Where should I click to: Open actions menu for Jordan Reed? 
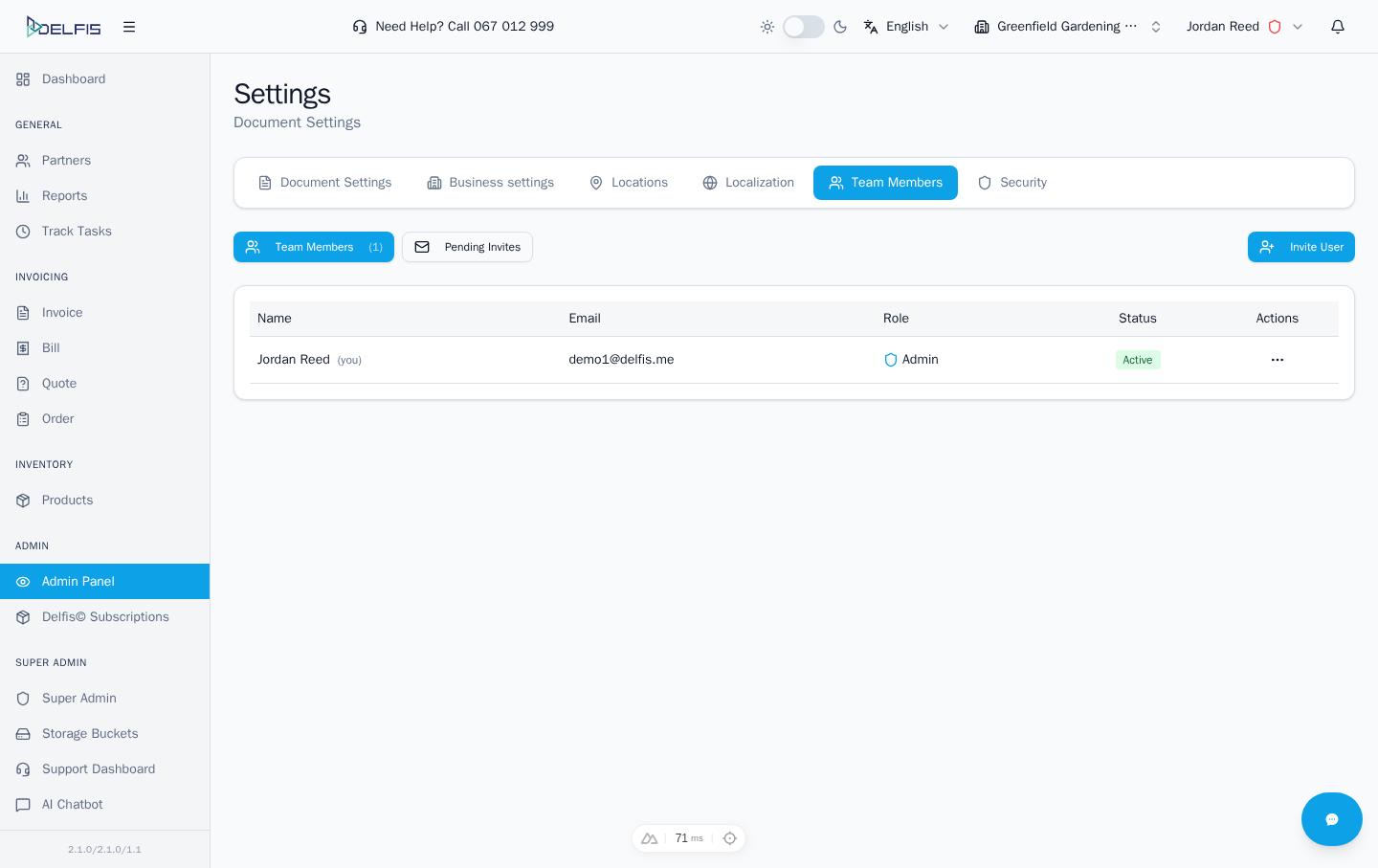[1277, 360]
